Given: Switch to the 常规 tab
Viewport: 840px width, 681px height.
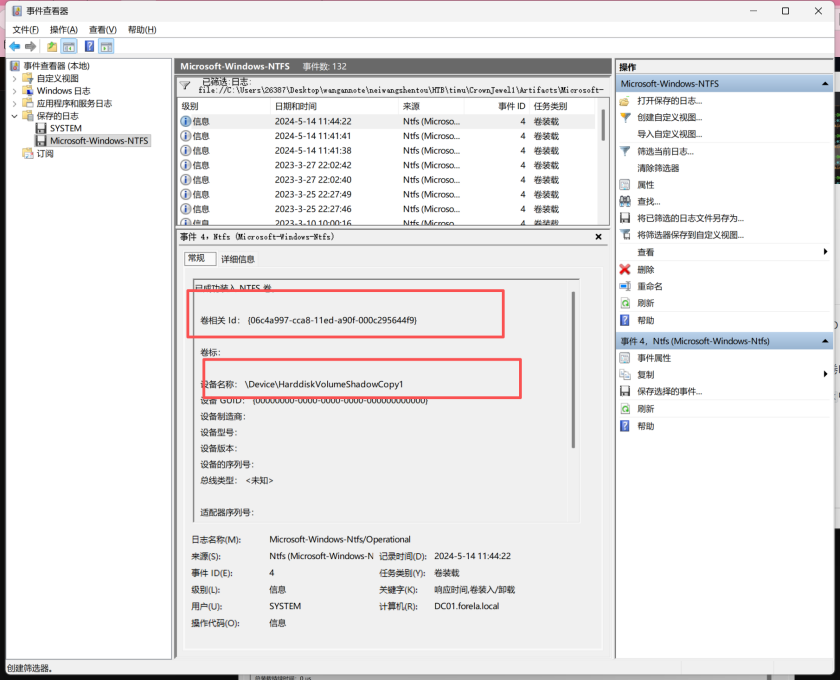Looking at the screenshot, I should tap(200, 258).
